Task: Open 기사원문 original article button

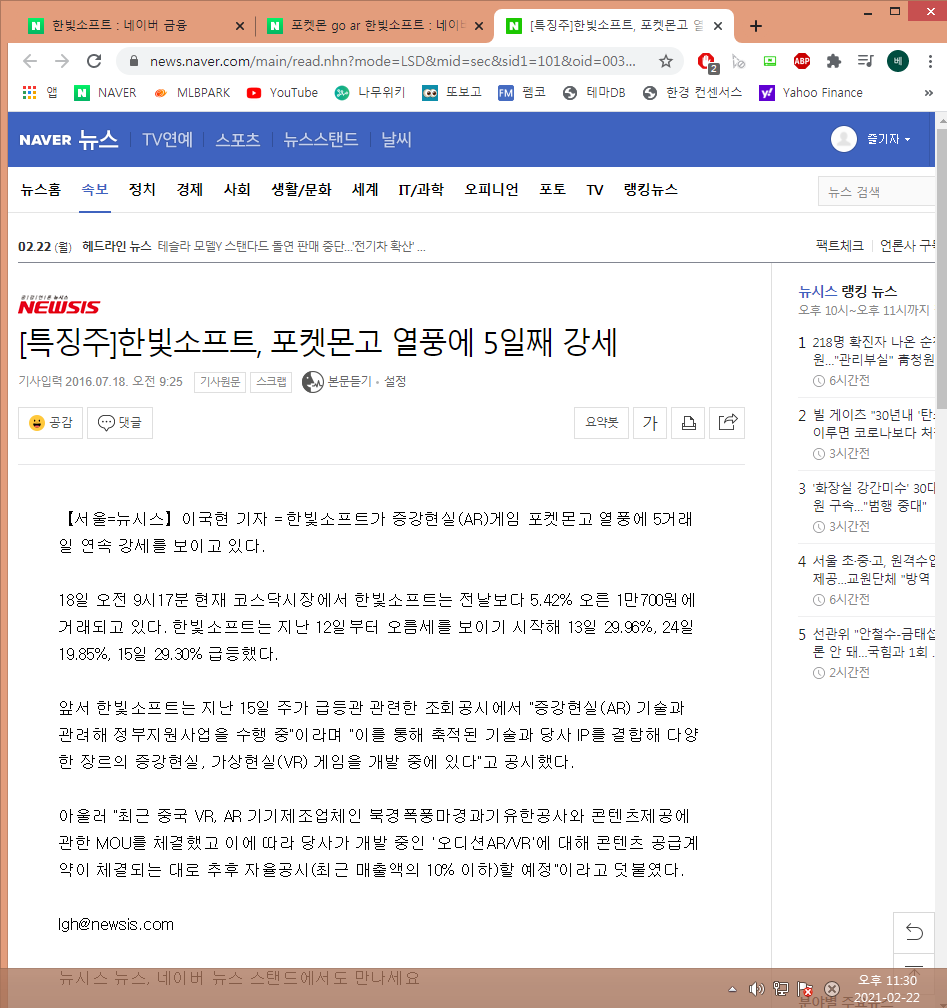Action: [220, 382]
